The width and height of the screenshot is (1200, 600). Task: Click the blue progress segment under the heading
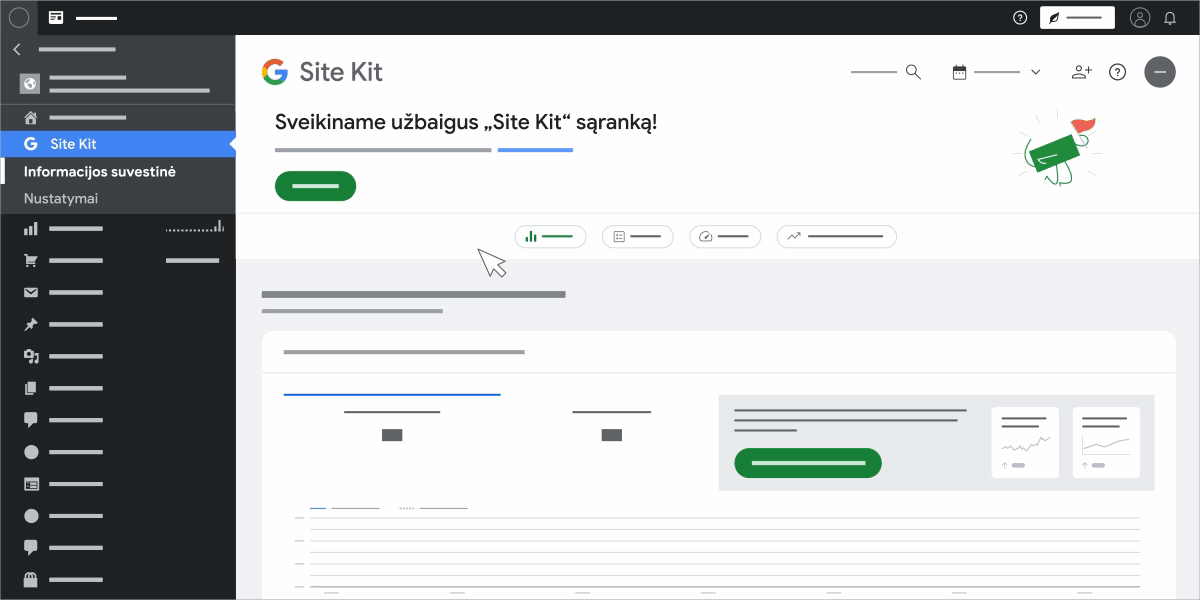click(x=535, y=148)
